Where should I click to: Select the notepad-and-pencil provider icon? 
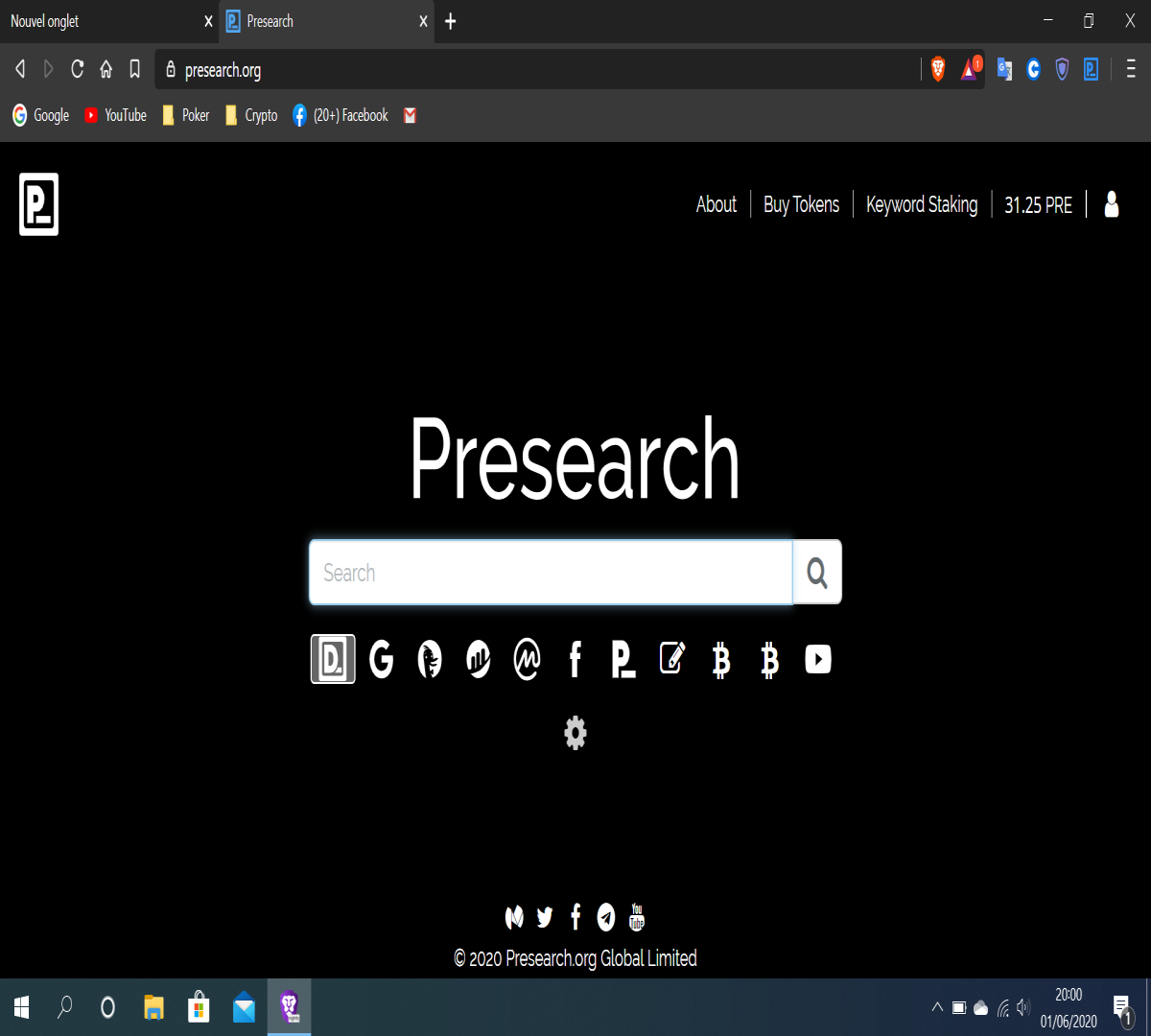click(x=672, y=658)
